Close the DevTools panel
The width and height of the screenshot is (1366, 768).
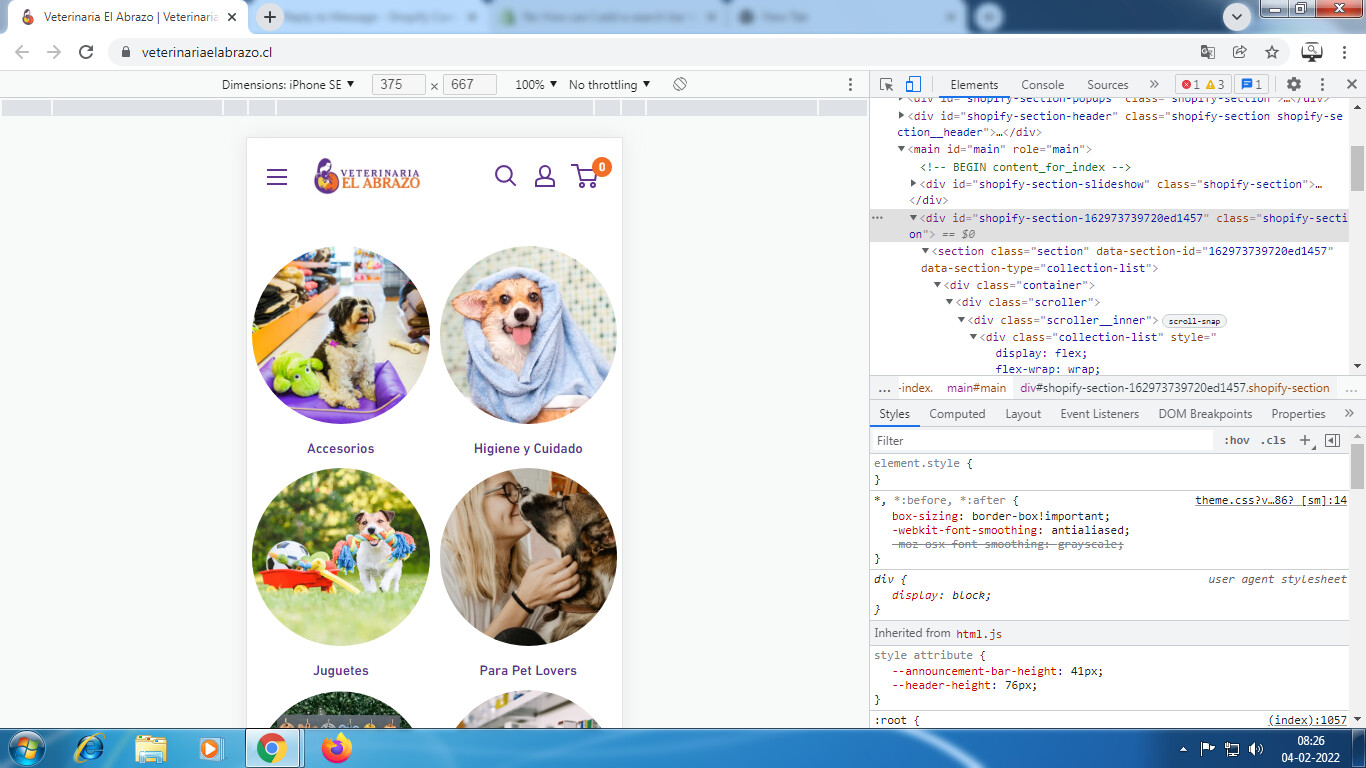click(1351, 85)
